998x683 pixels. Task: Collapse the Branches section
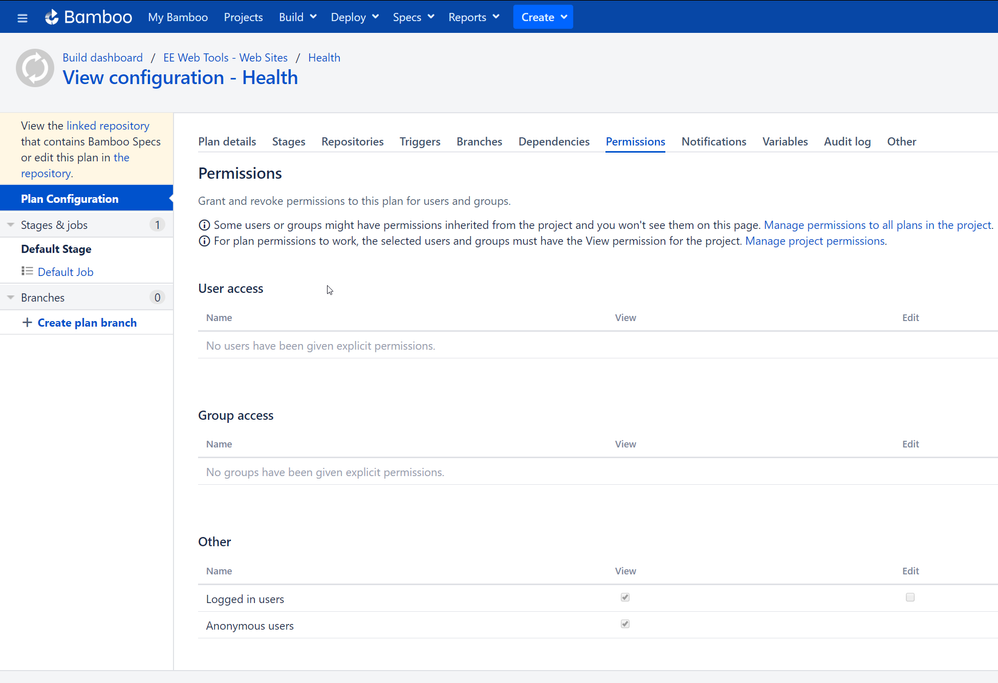10,297
